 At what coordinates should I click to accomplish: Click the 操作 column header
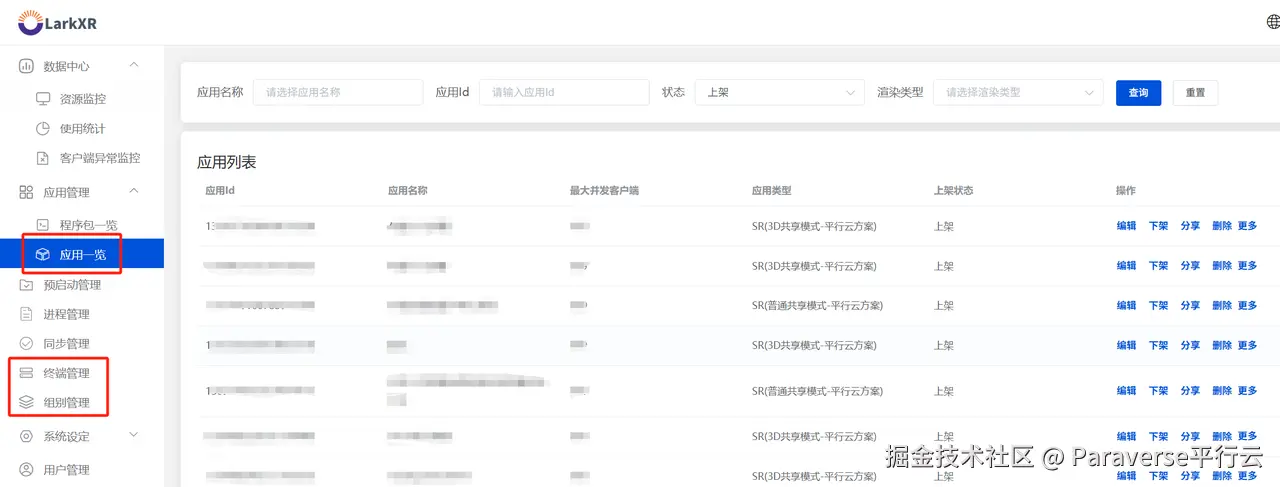(1126, 191)
